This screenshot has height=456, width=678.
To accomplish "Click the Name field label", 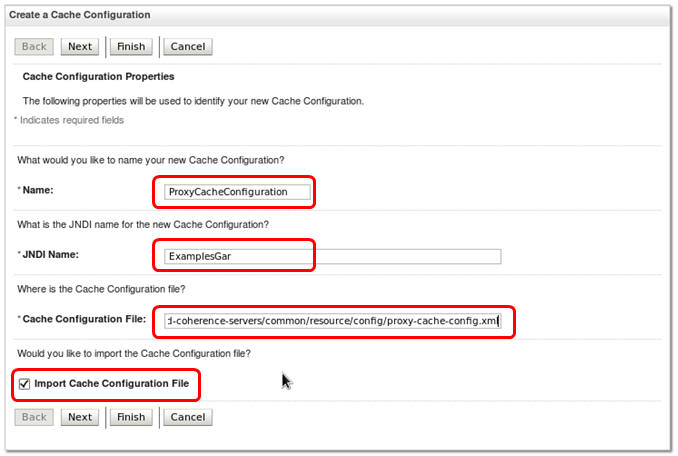I will click(x=37, y=190).
